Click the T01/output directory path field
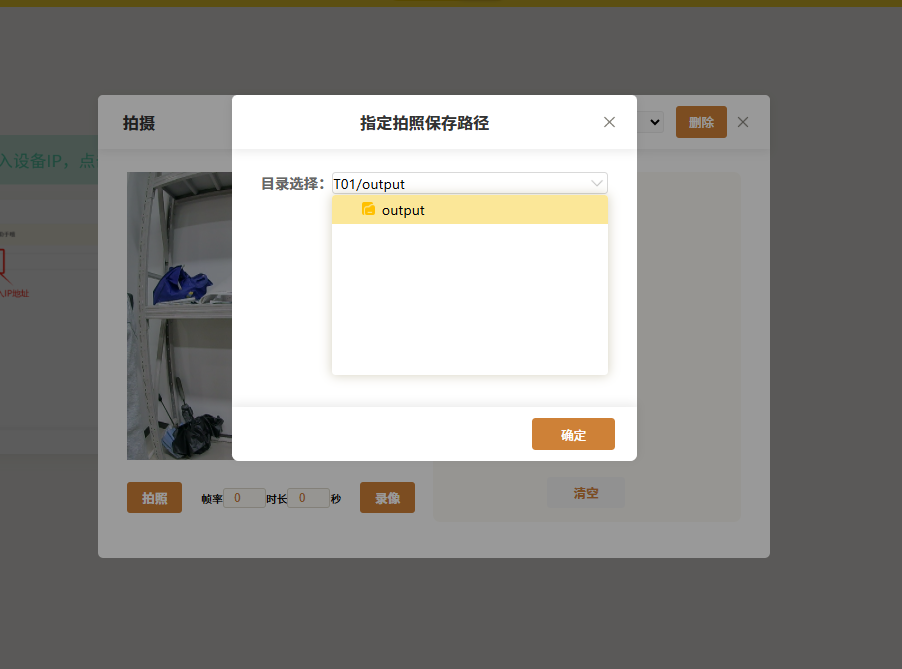Image resolution: width=902 pixels, height=669 pixels. coord(460,184)
